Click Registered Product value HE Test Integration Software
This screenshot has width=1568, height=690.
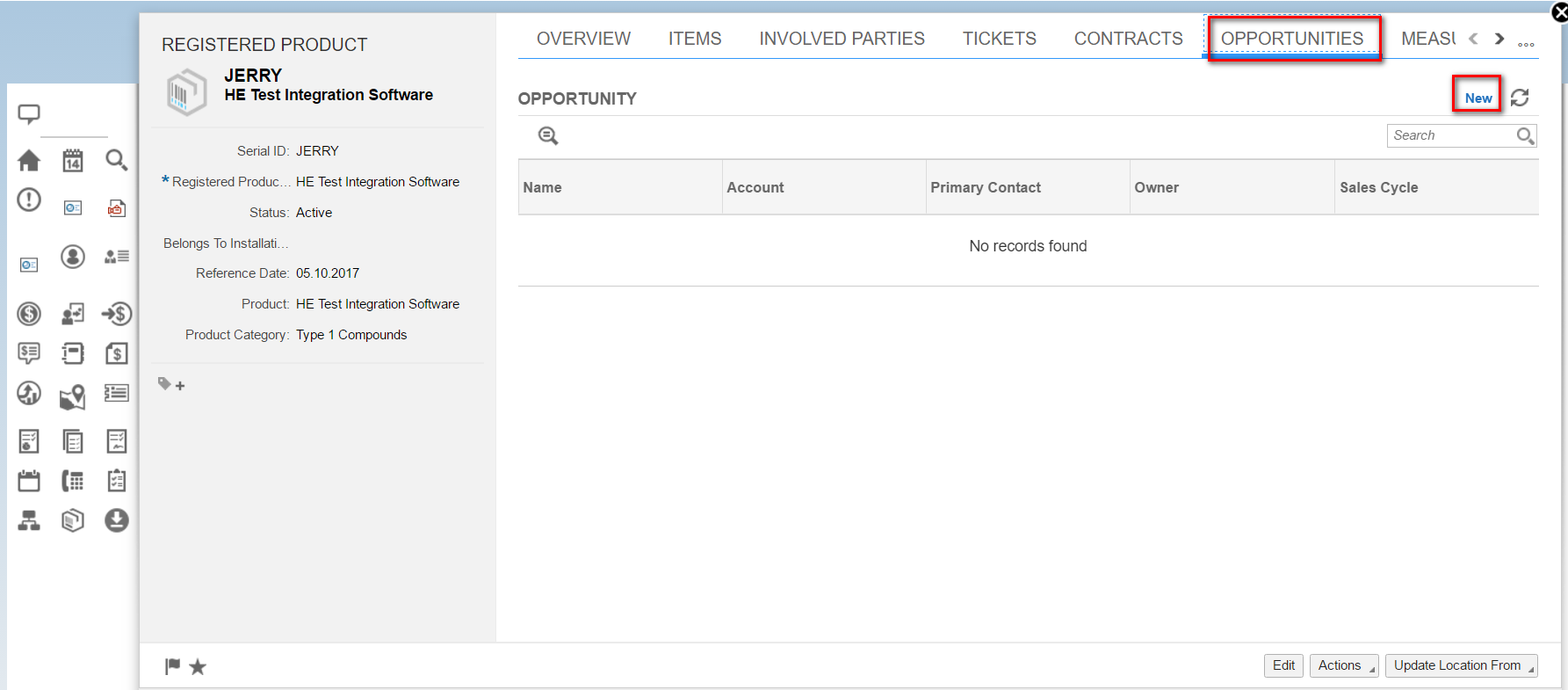pos(378,182)
